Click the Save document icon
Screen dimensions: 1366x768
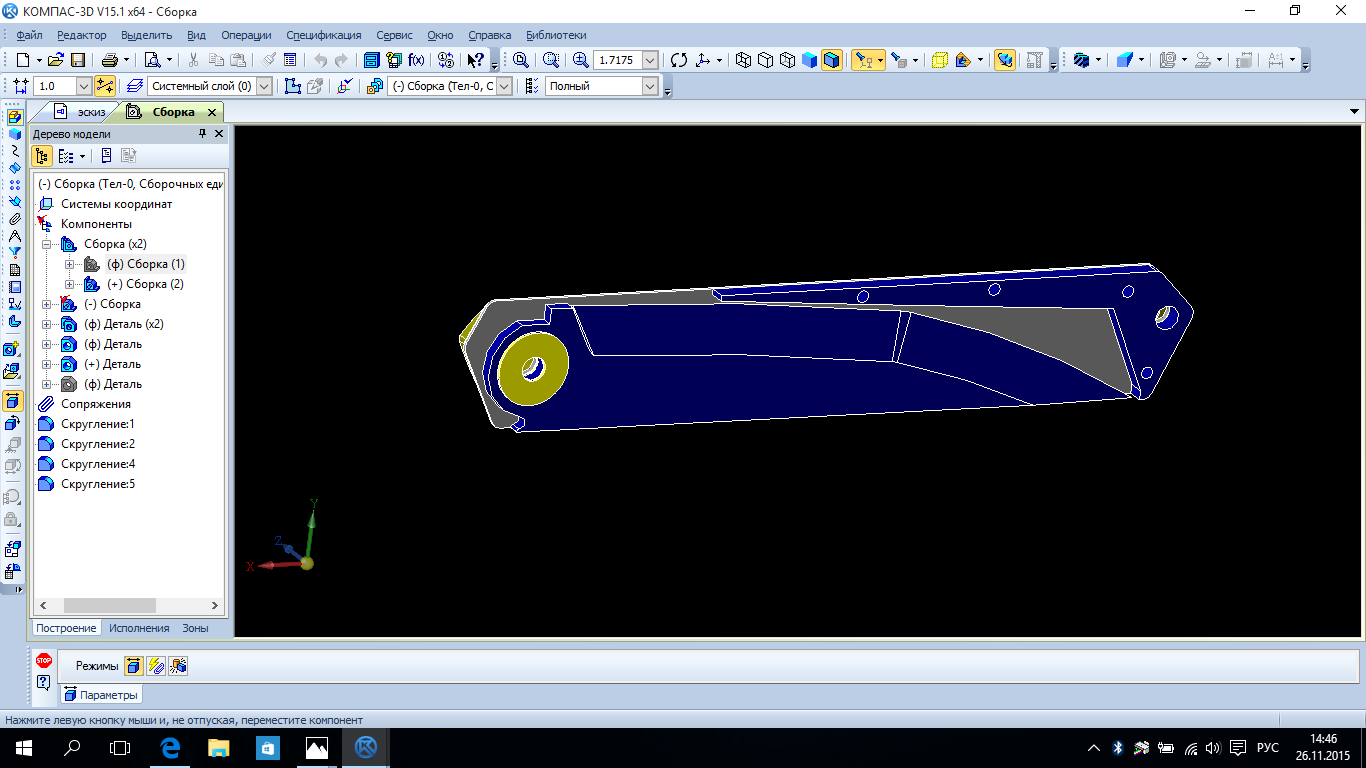point(78,60)
